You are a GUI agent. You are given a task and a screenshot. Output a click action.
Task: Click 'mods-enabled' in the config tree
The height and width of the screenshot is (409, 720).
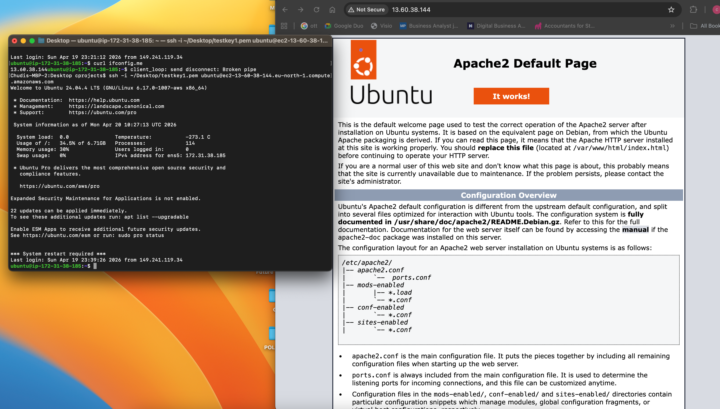[x=381, y=285]
